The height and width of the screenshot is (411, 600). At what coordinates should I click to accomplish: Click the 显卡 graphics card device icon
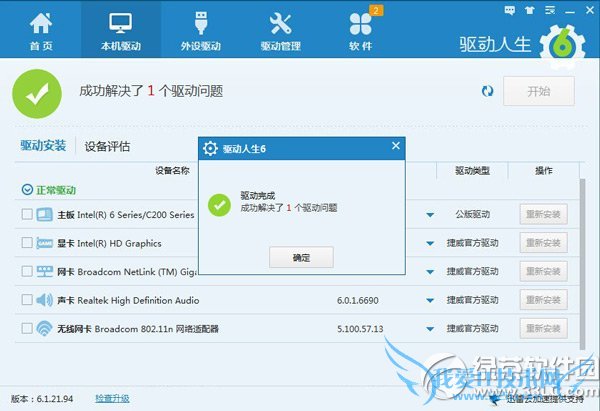coord(44,243)
